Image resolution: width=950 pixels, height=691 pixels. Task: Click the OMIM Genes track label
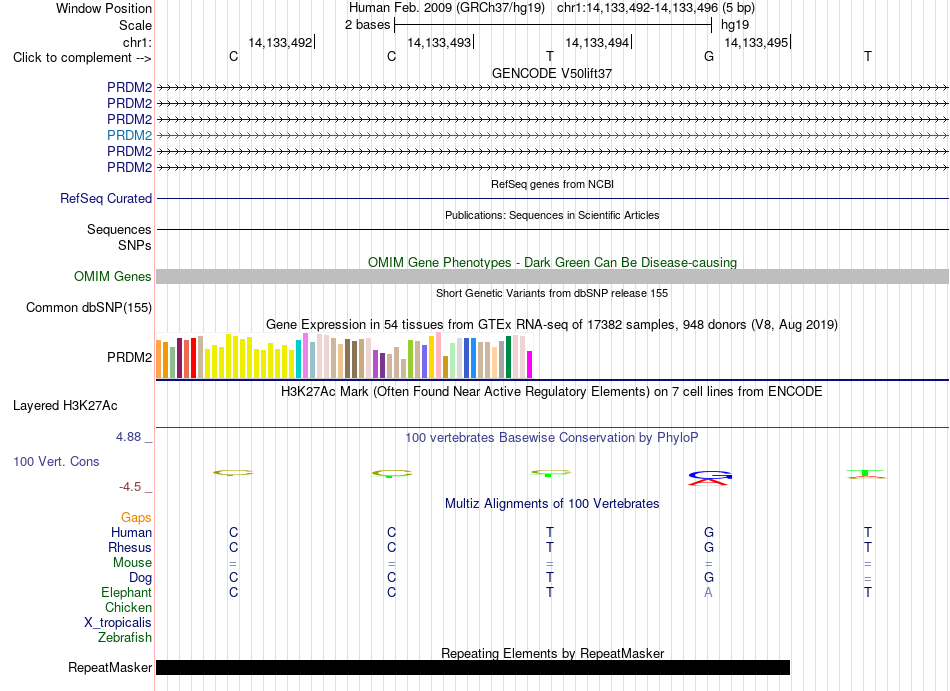tap(112, 276)
